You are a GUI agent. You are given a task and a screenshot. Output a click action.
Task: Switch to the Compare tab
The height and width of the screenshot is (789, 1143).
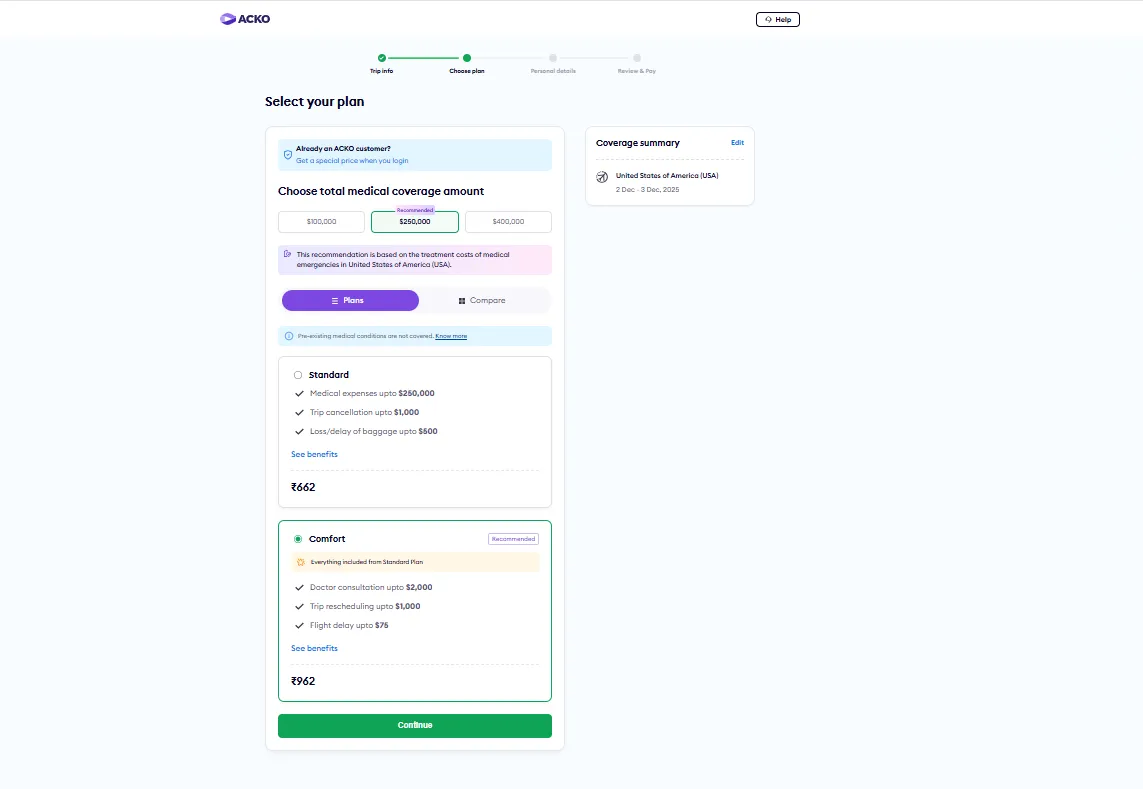482,300
